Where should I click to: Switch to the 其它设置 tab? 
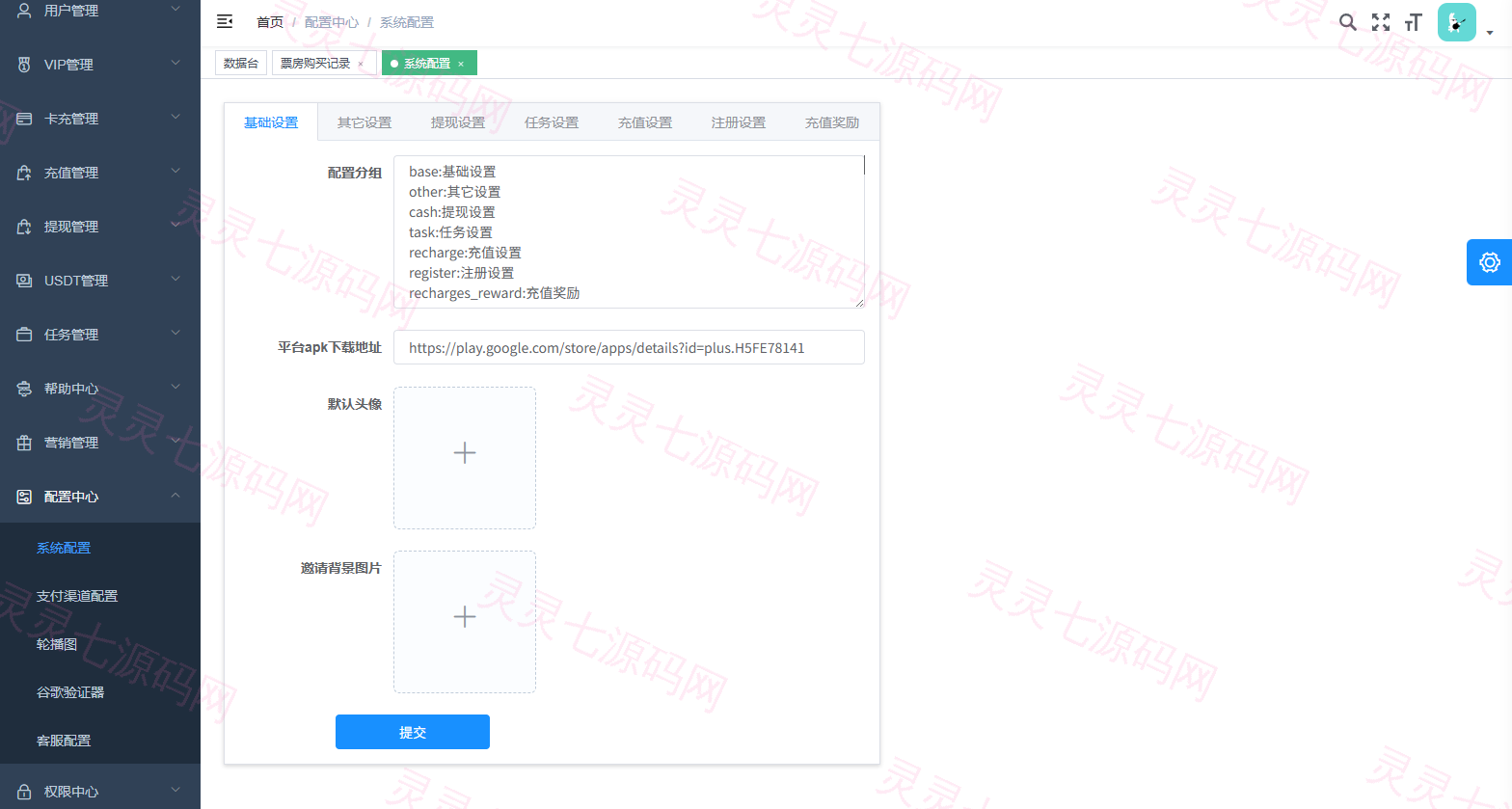point(364,122)
